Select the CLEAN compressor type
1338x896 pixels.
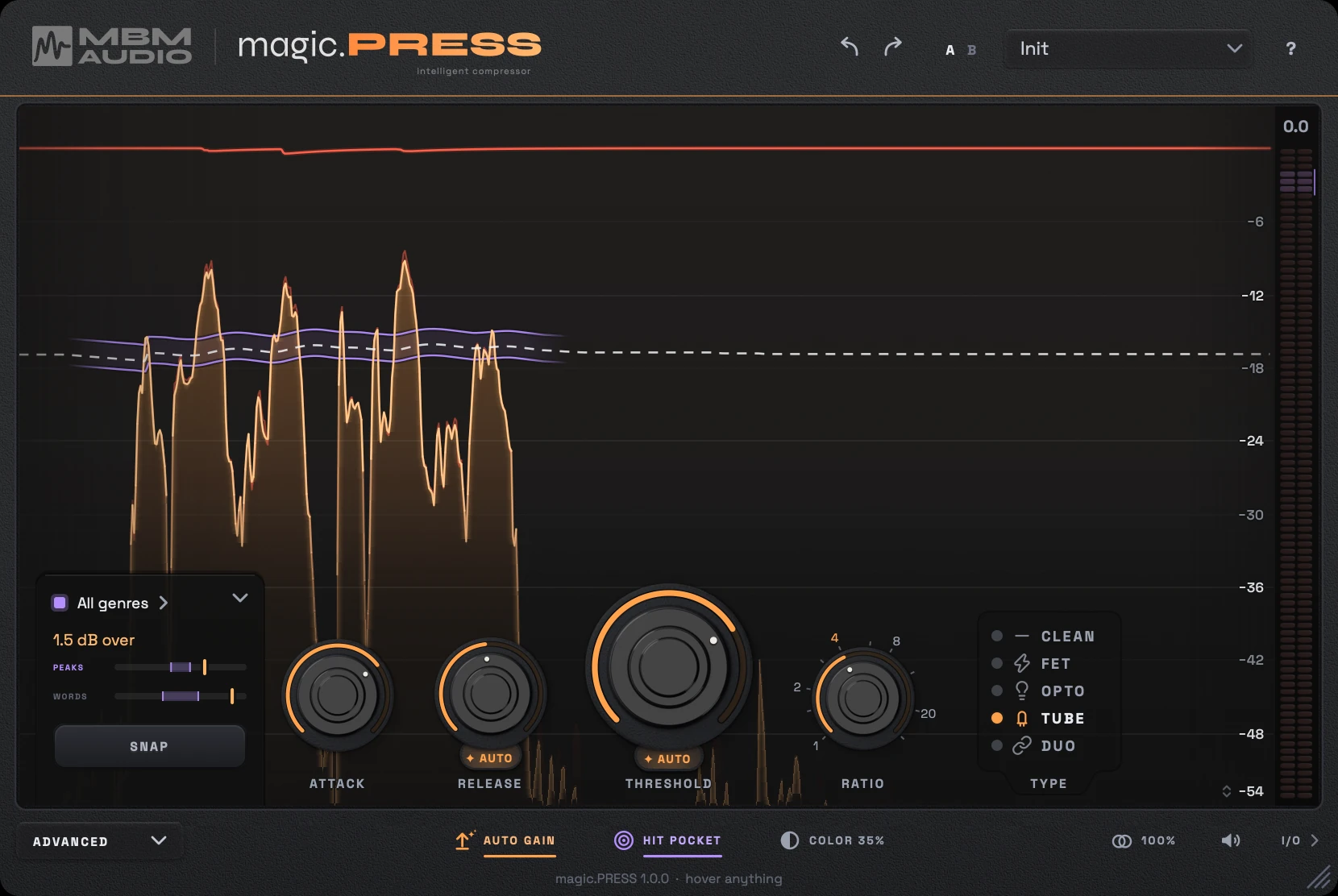coord(1045,636)
